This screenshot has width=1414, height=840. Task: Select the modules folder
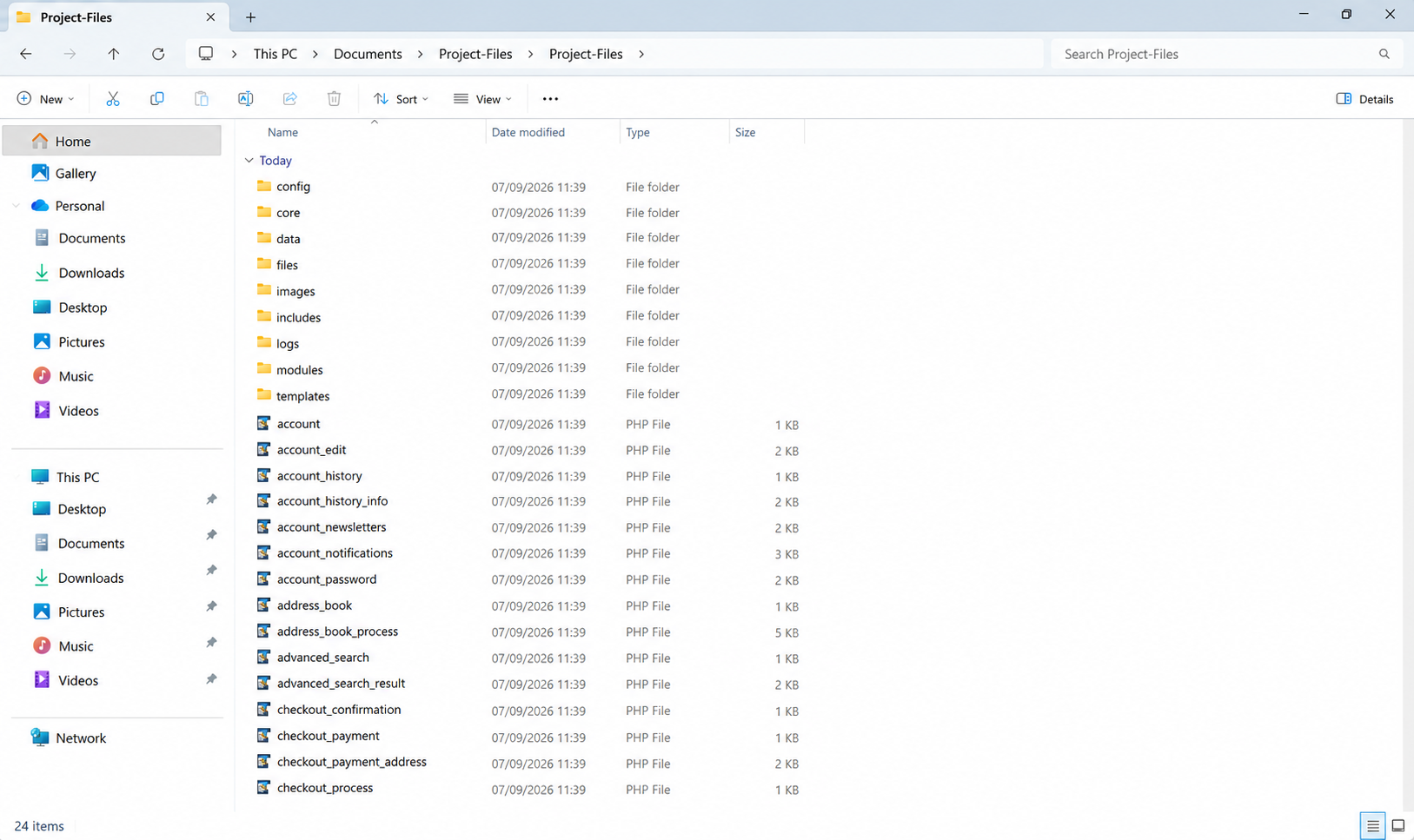[x=299, y=370]
